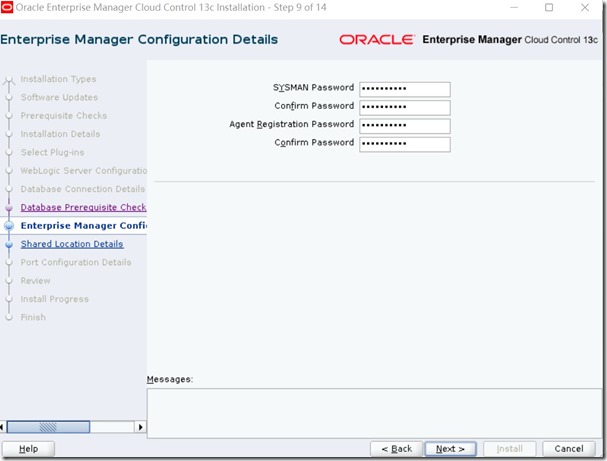607x461 pixels.
Task: Click the Confirm Password field below Agent Registration
Action: (x=405, y=144)
